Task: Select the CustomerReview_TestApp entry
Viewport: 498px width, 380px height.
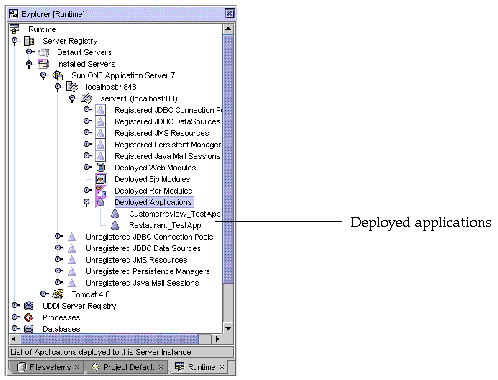Action: pos(175,214)
